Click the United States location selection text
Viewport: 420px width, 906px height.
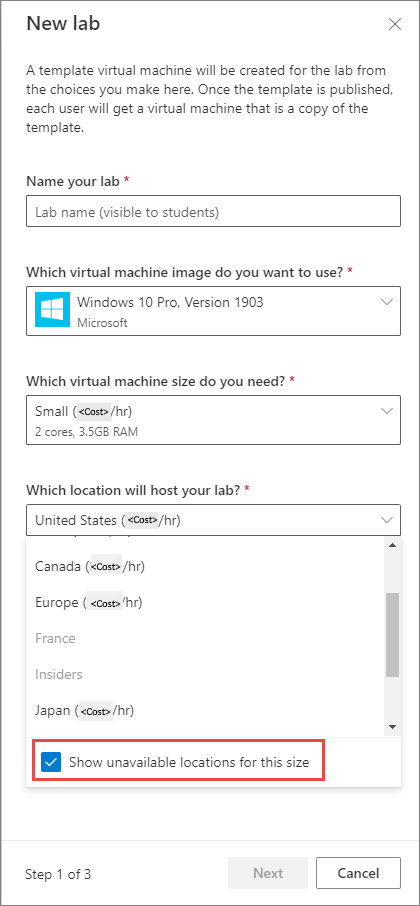(x=108, y=521)
